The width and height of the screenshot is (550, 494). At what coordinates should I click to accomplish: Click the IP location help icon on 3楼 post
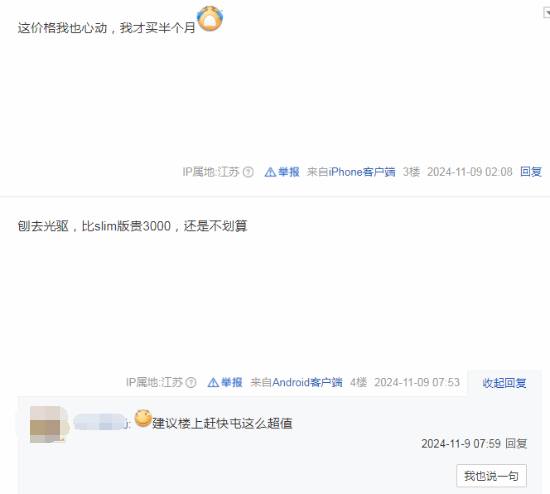(248, 172)
